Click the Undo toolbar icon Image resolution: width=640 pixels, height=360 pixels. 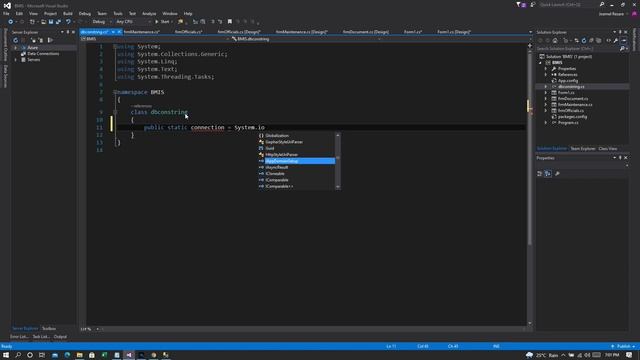[68, 22]
